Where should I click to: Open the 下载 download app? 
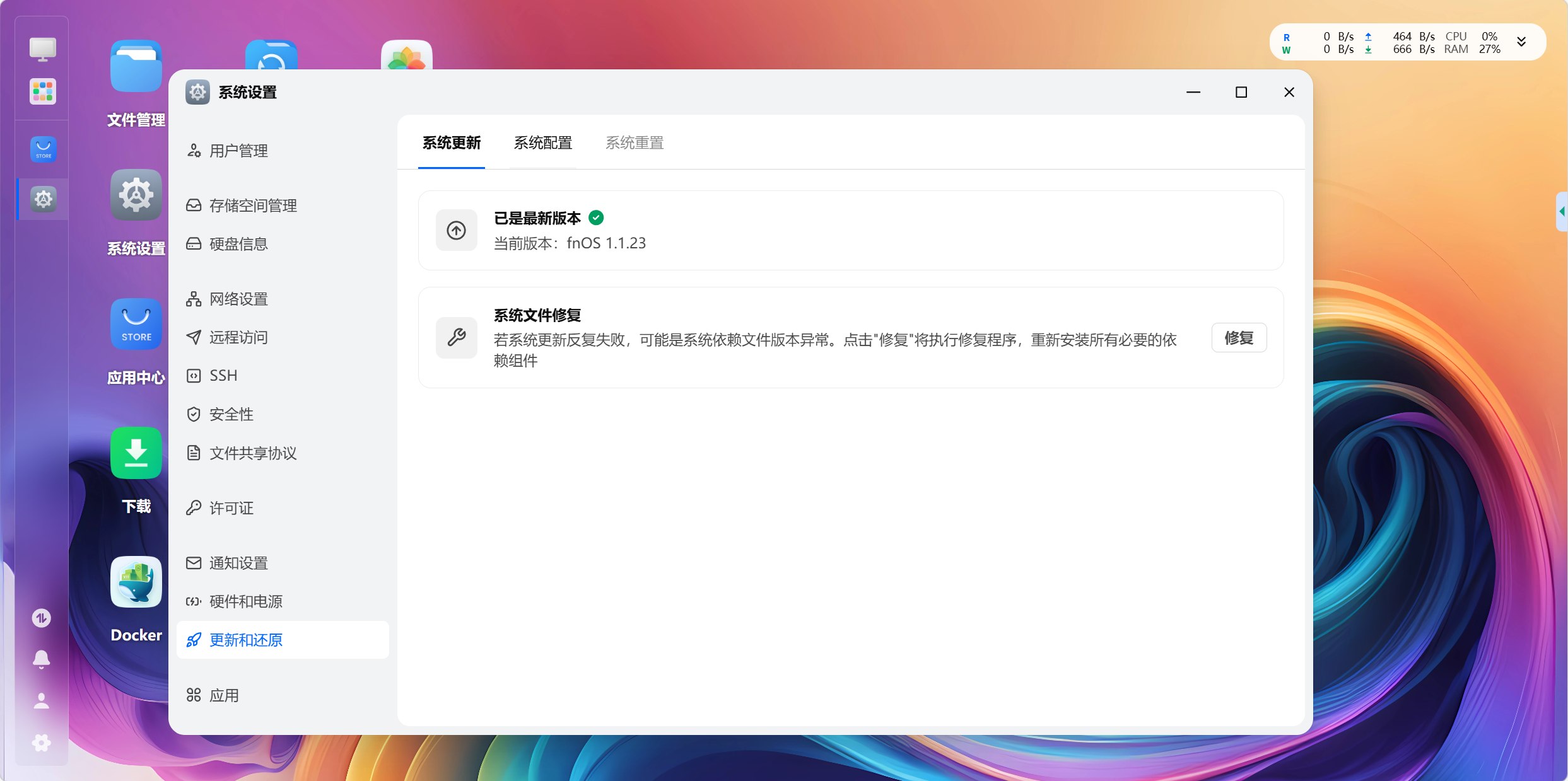tap(136, 453)
